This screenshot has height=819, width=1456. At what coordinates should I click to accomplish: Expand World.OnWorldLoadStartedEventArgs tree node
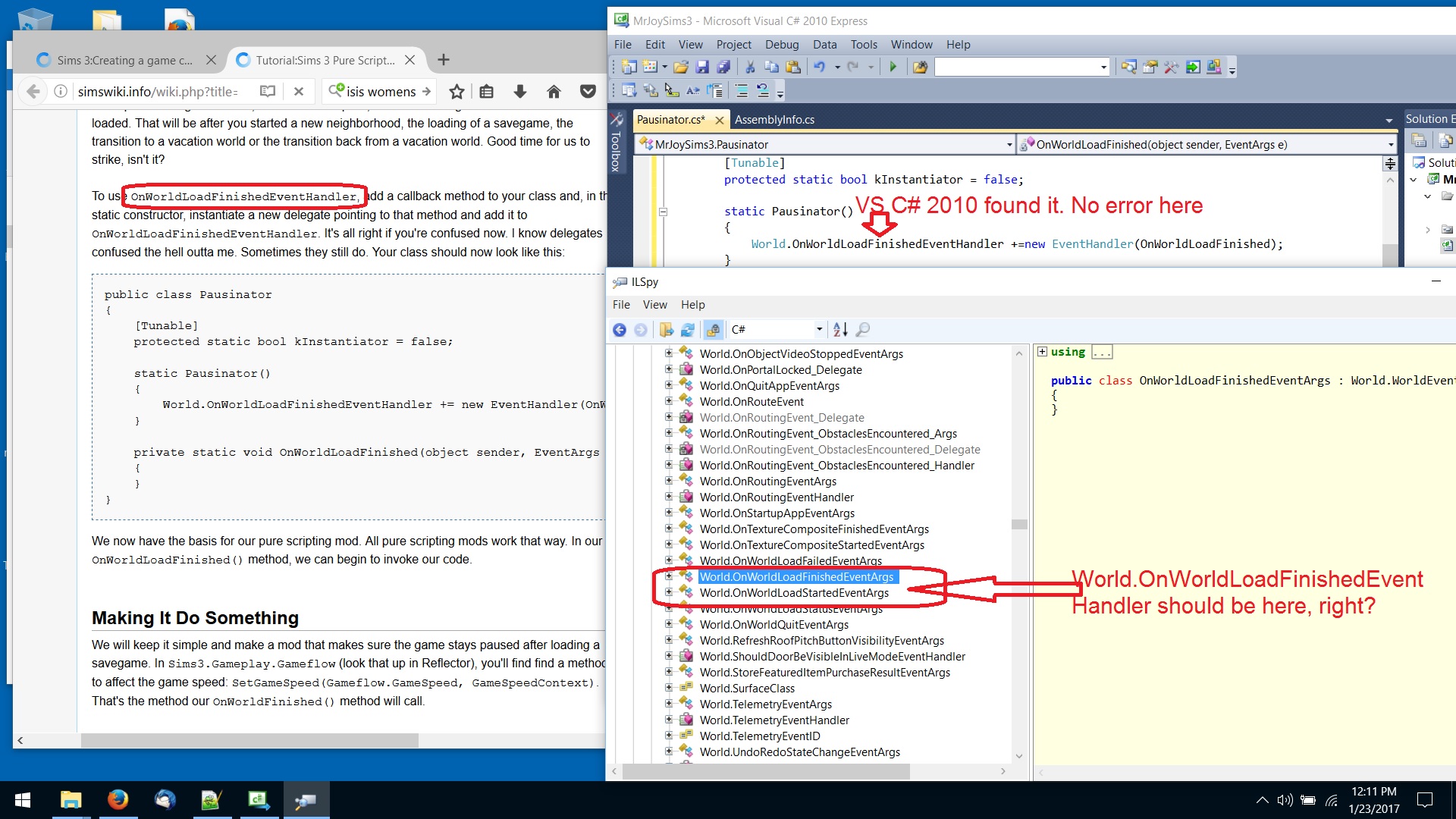point(668,593)
